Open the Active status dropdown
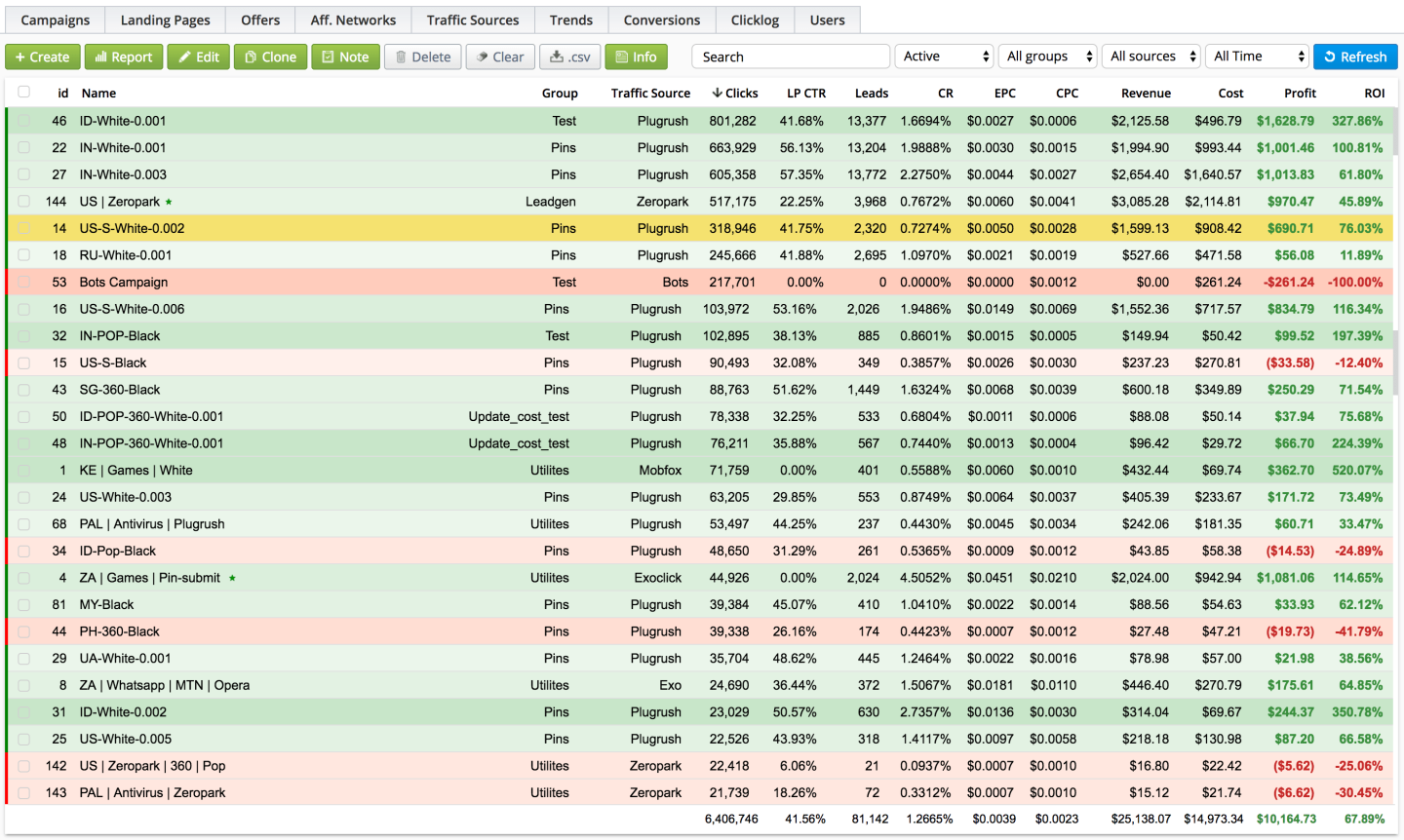The height and width of the screenshot is (840, 1404). tap(944, 57)
